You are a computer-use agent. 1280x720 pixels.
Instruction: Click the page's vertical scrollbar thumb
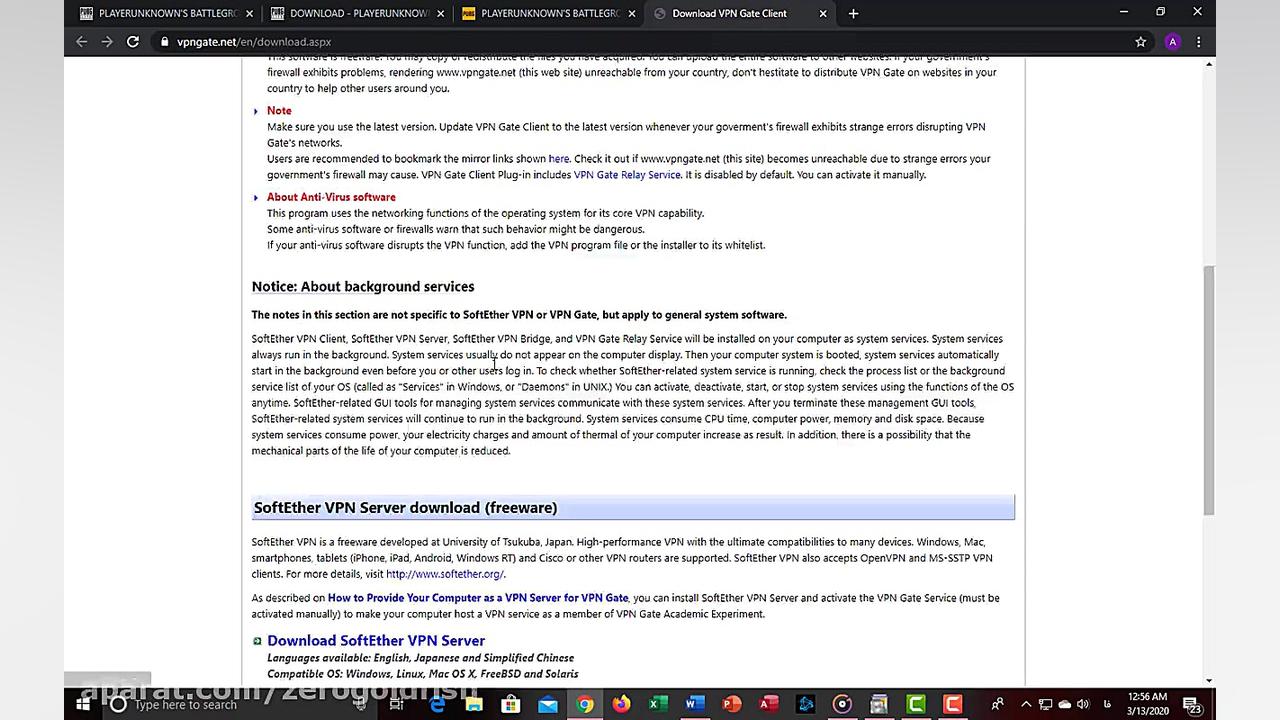click(x=1208, y=390)
